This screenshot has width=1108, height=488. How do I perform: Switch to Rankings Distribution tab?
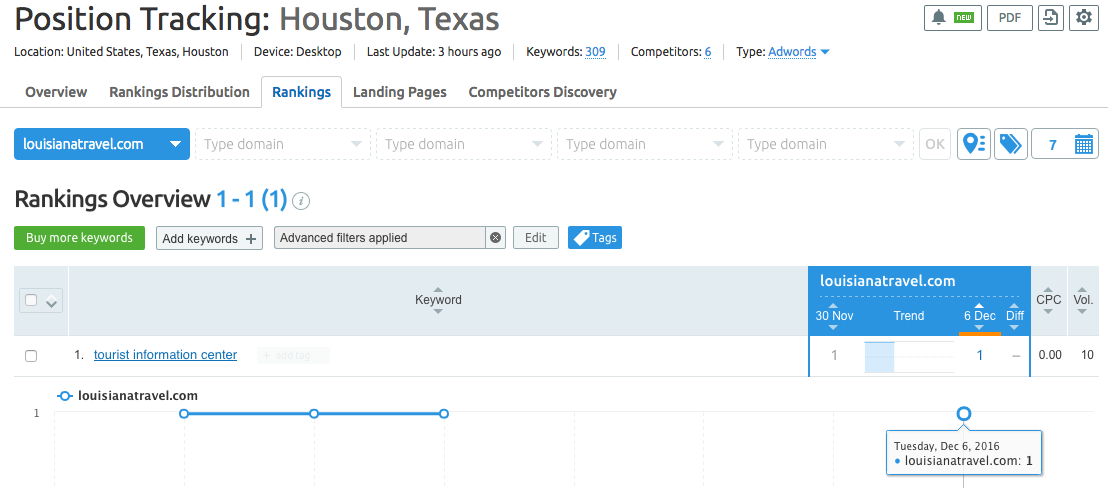click(179, 92)
